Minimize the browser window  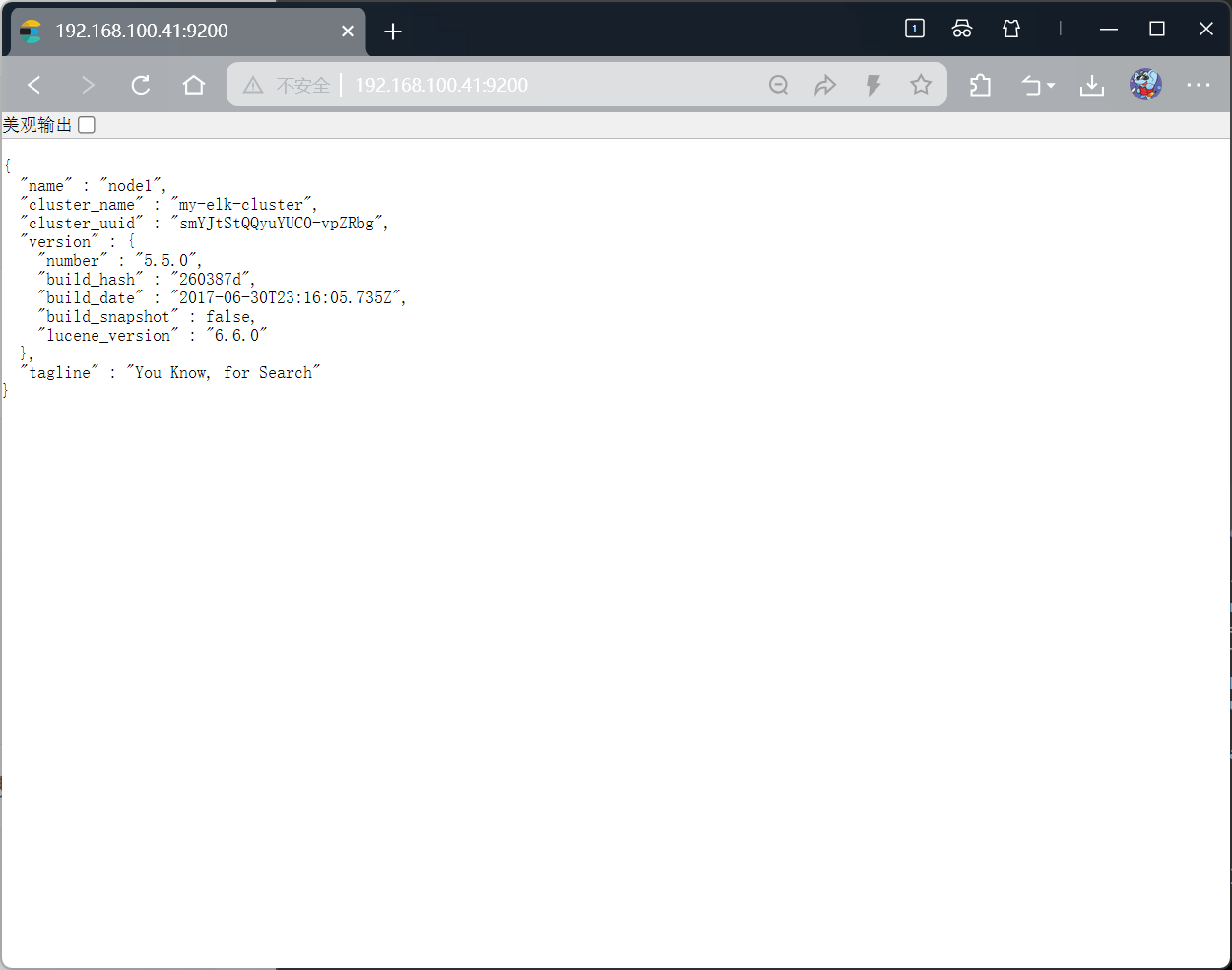pyautogui.click(x=1109, y=30)
